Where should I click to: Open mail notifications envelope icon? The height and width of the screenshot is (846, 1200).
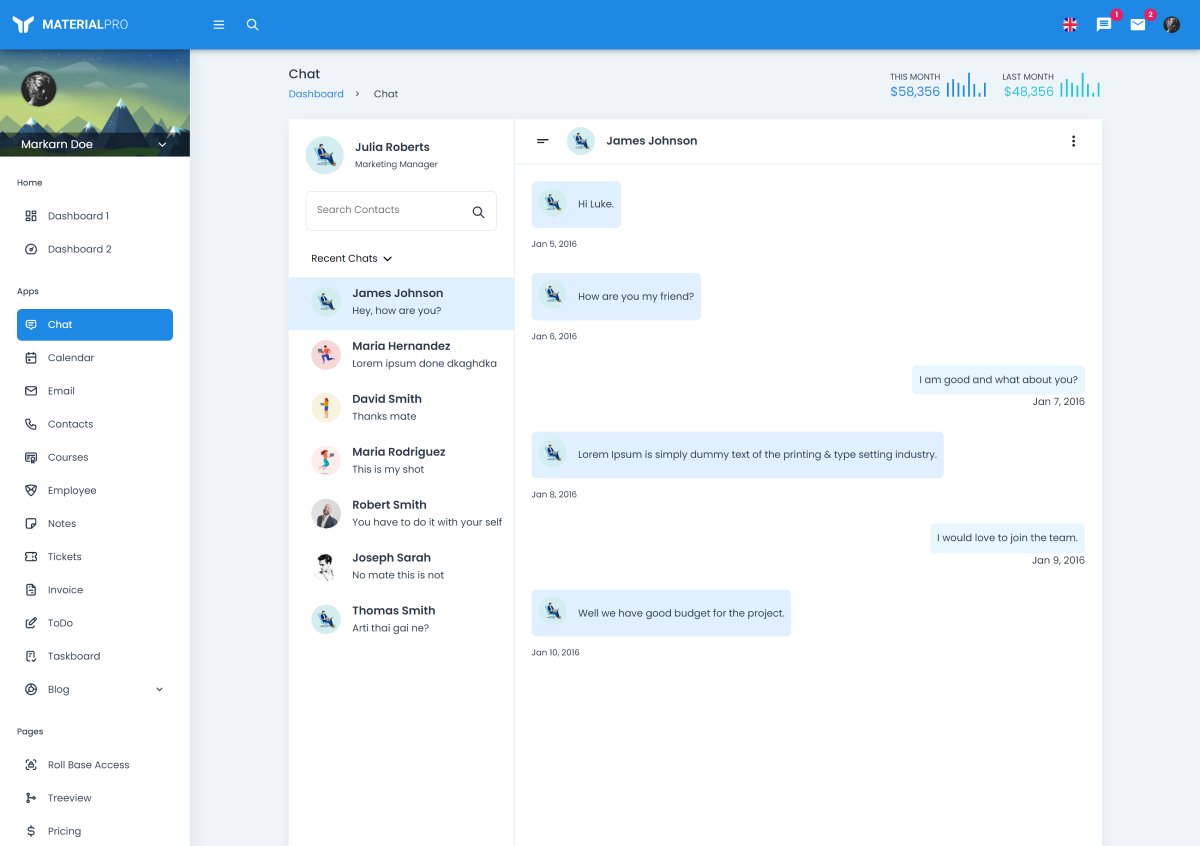point(1138,25)
